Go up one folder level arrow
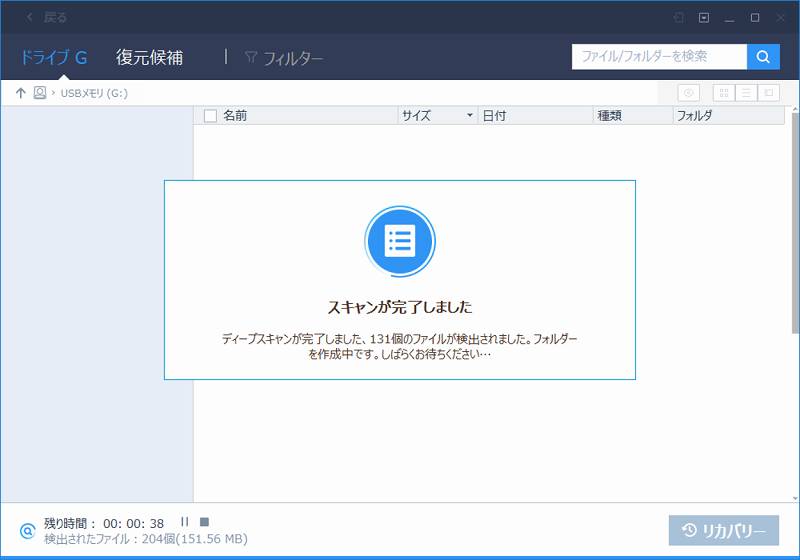The width and height of the screenshot is (800, 560). [x=20, y=93]
